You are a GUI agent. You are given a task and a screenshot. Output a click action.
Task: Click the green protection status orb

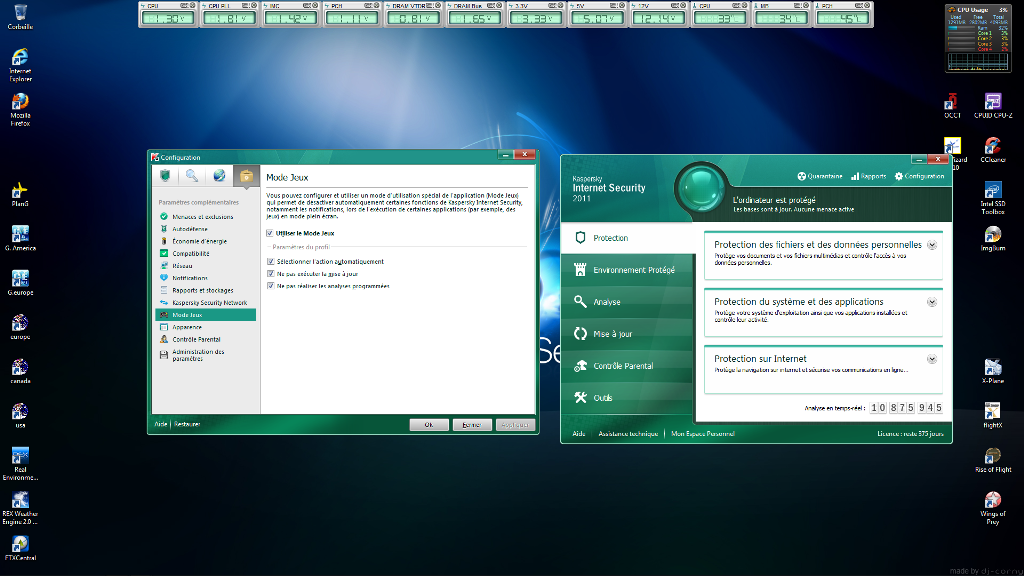(x=701, y=189)
